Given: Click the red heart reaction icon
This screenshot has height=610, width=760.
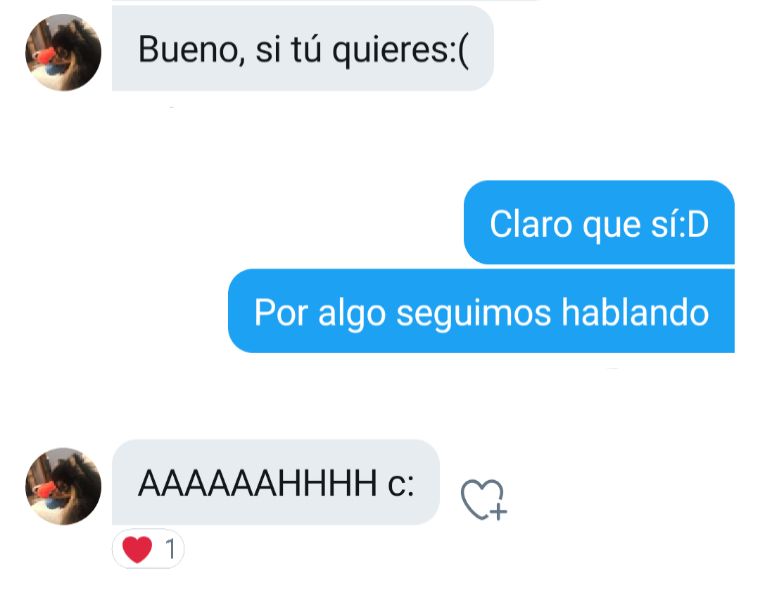Looking at the screenshot, I should (x=137, y=549).
